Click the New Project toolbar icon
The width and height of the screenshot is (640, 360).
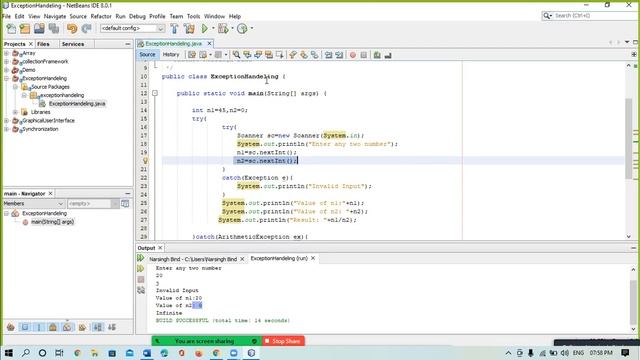25,28
